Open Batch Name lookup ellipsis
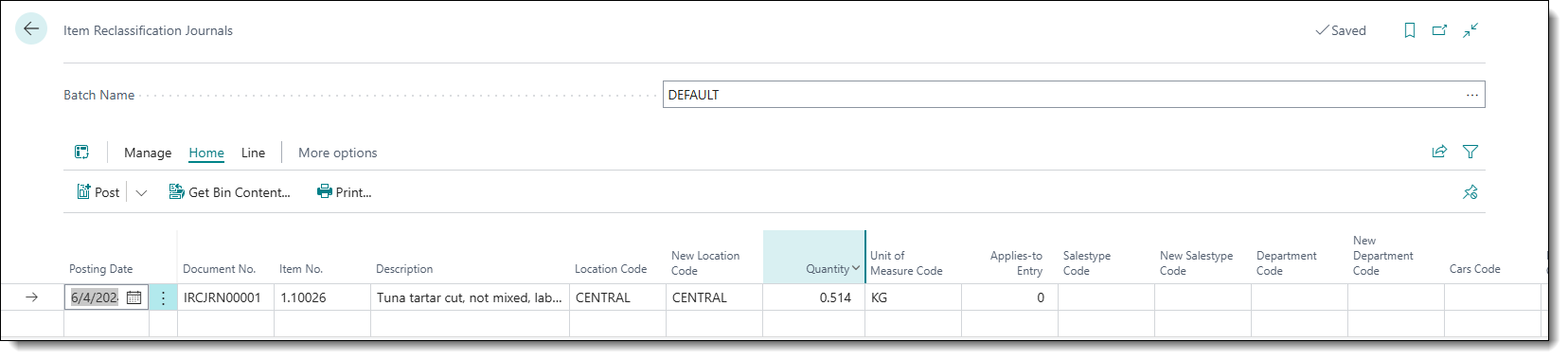This screenshot has height=360, width=1568. [x=1472, y=95]
